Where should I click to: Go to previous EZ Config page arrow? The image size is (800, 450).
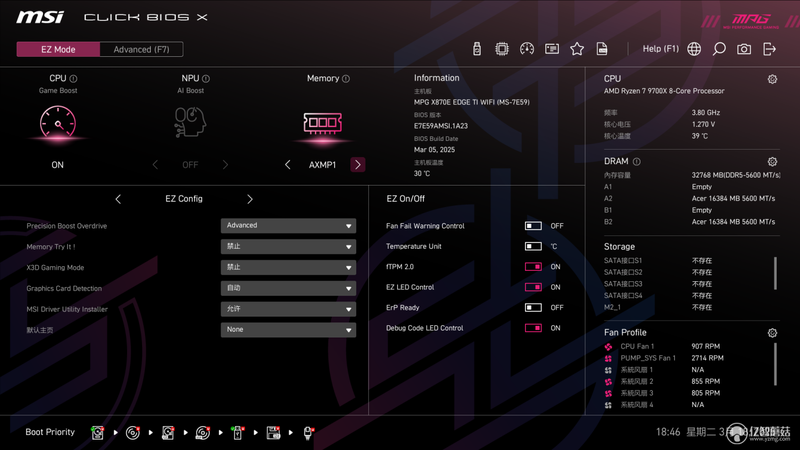coord(118,199)
